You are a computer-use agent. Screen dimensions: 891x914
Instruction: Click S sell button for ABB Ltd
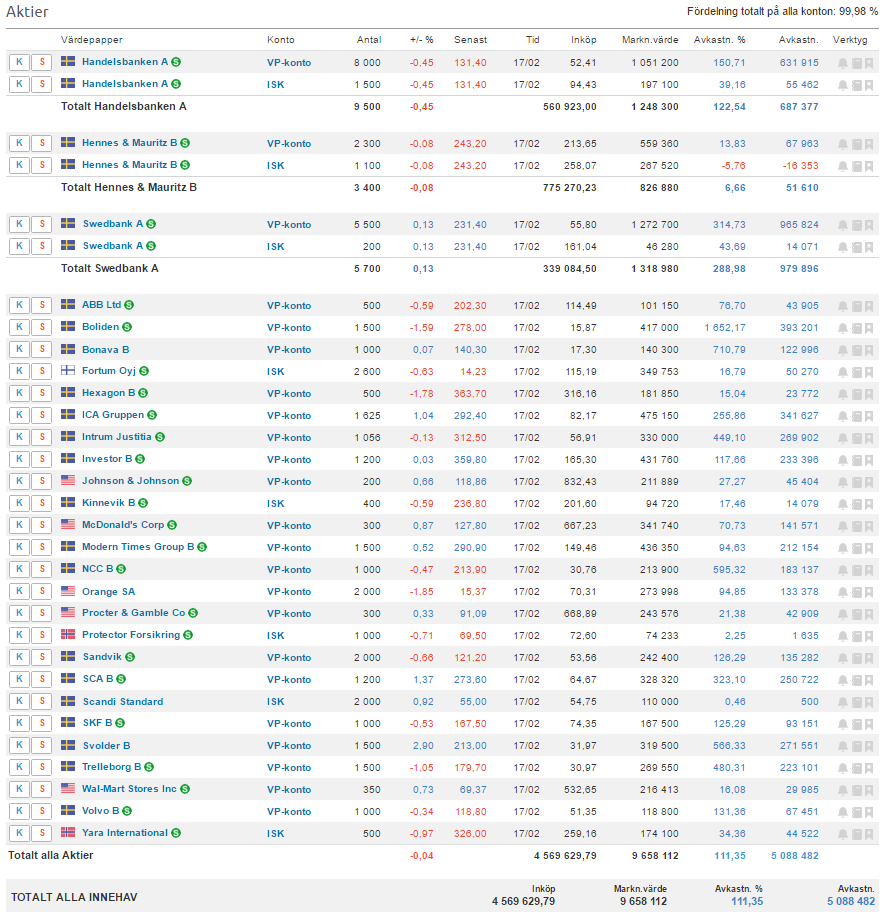[42, 305]
